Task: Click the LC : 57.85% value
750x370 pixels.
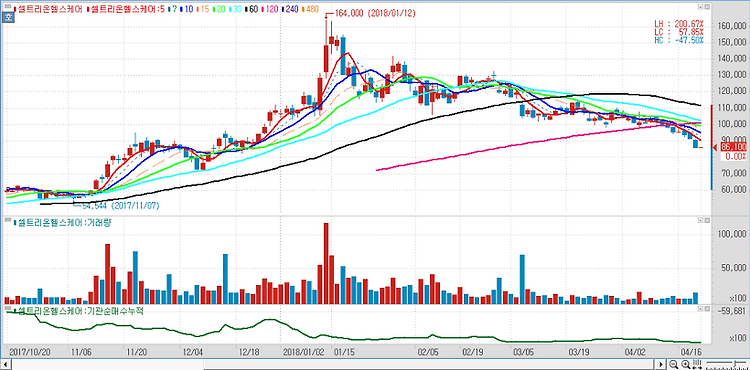Action: tap(679, 32)
